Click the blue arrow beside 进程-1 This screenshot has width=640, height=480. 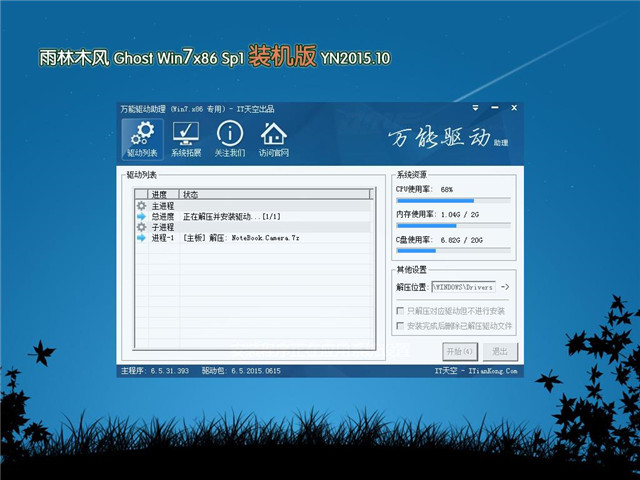141,238
